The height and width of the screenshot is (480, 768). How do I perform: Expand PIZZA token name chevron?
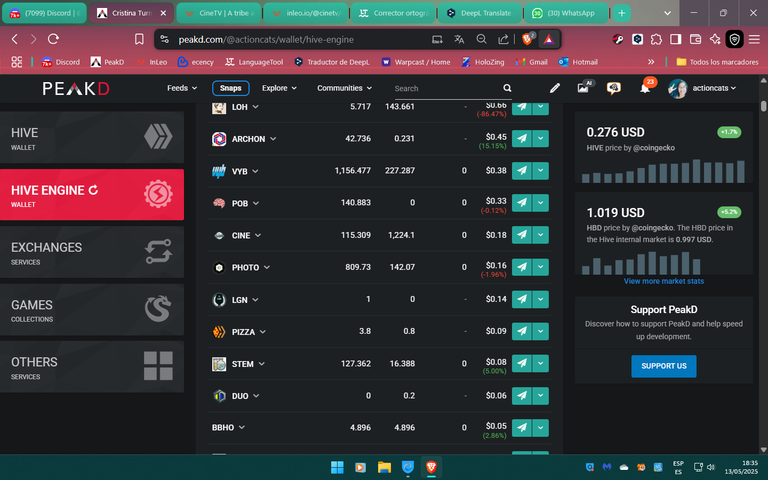[x=263, y=332]
